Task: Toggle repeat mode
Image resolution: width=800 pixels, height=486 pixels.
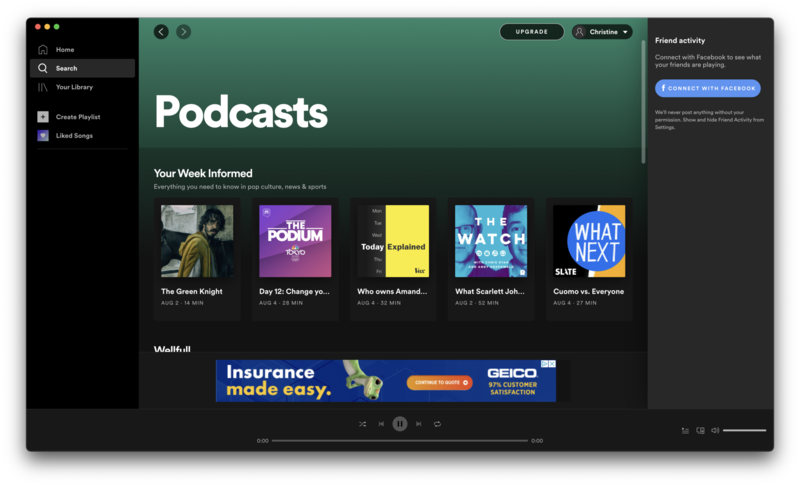Action: click(437, 424)
